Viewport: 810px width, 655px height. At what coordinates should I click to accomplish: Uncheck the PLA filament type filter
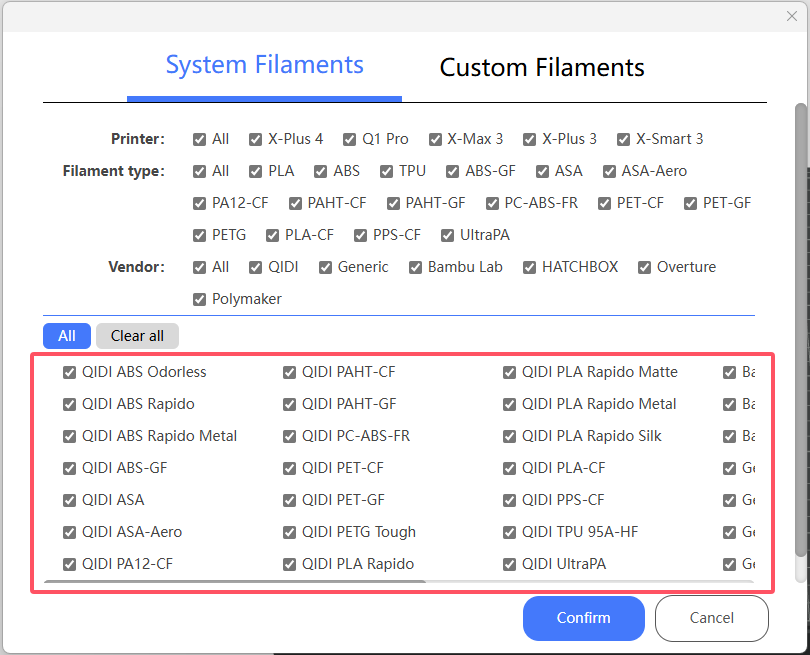click(255, 171)
